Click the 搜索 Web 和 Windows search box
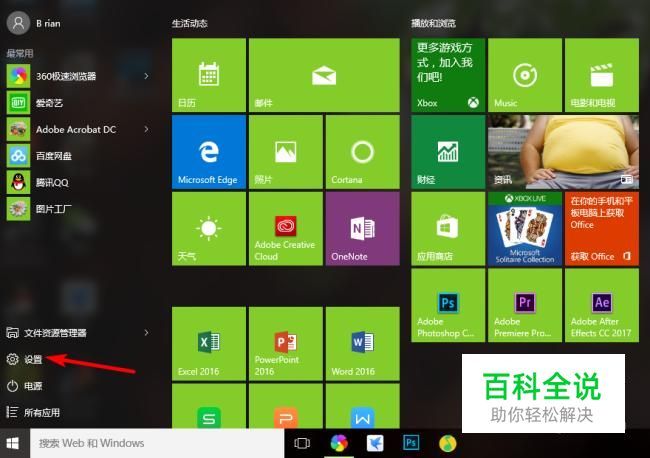The height and width of the screenshot is (458, 650). [x=157, y=443]
